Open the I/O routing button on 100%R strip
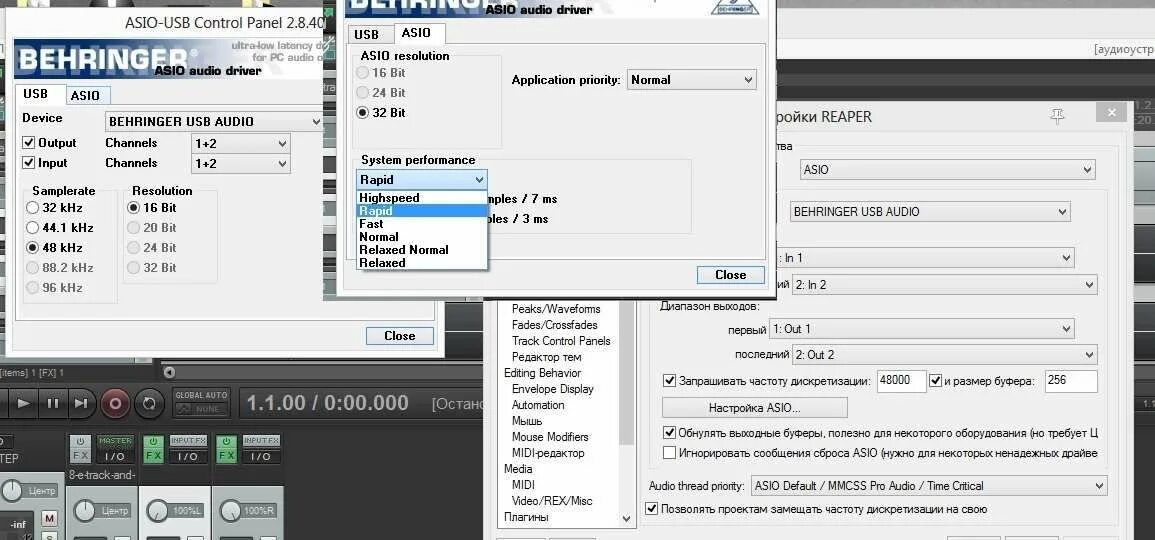The width and height of the screenshot is (1155, 540). point(261,456)
